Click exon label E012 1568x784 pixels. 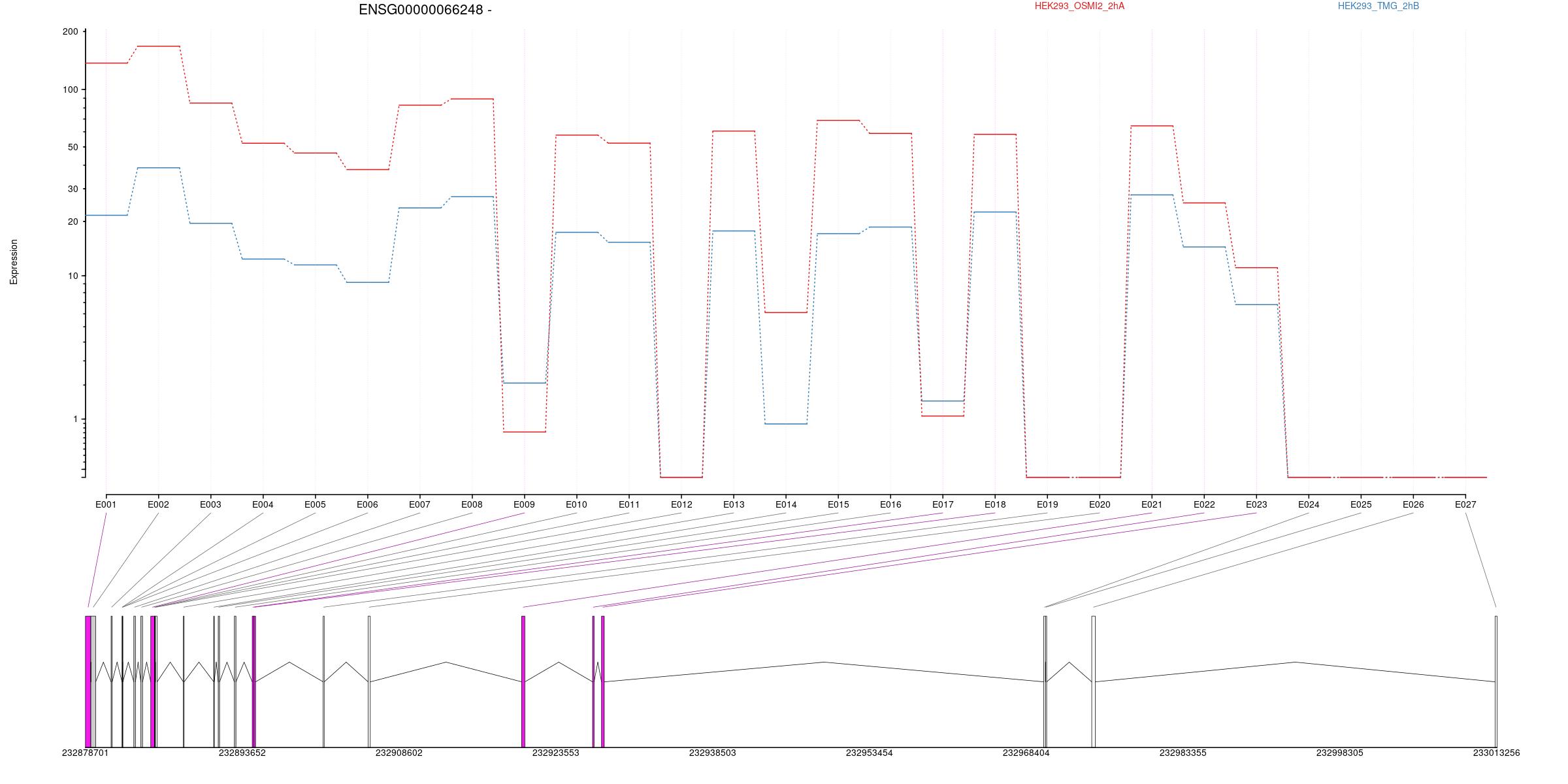tap(681, 504)
